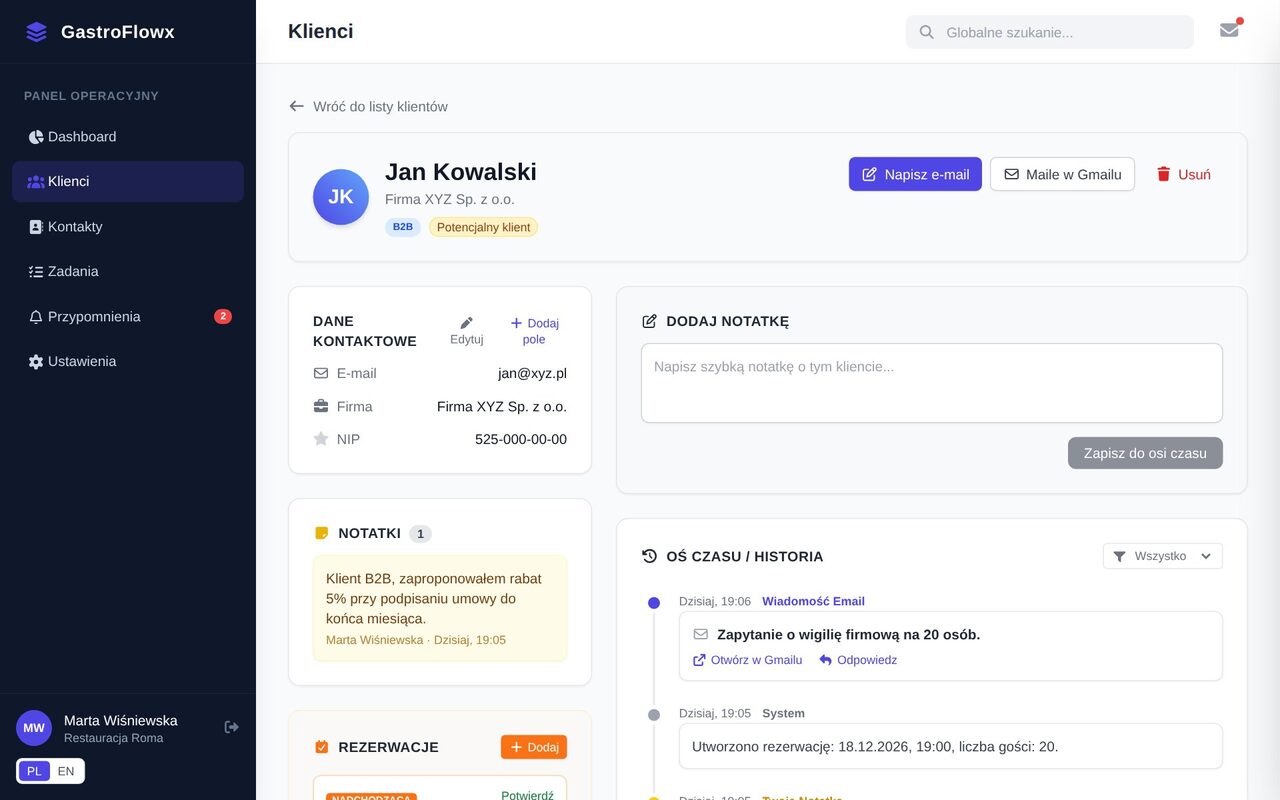Click the briefcase icon beside Firma
The width and height of the screenshot is (1280, 800).
pyautogui.click(x=321, y=406)
